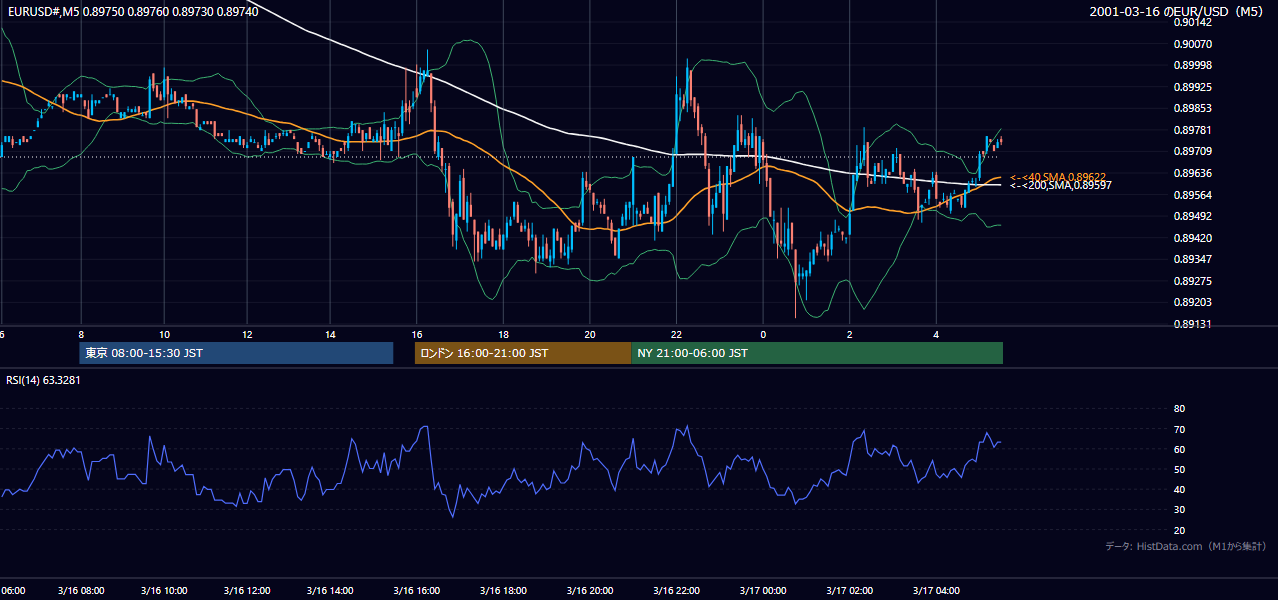Click the hour label 22 under the price chart

tap(677, 334)
